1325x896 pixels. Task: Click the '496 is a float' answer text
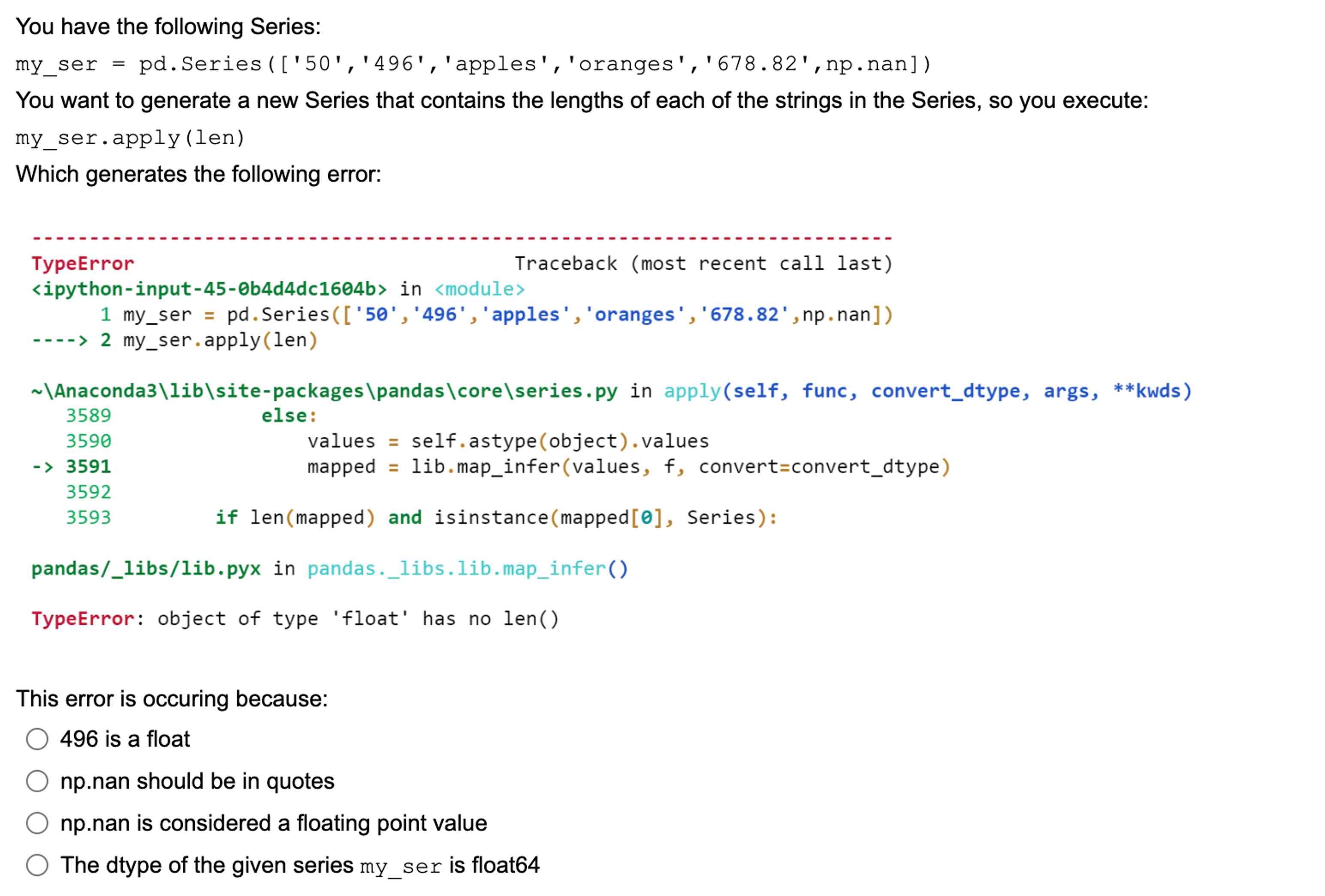[125, 739]
